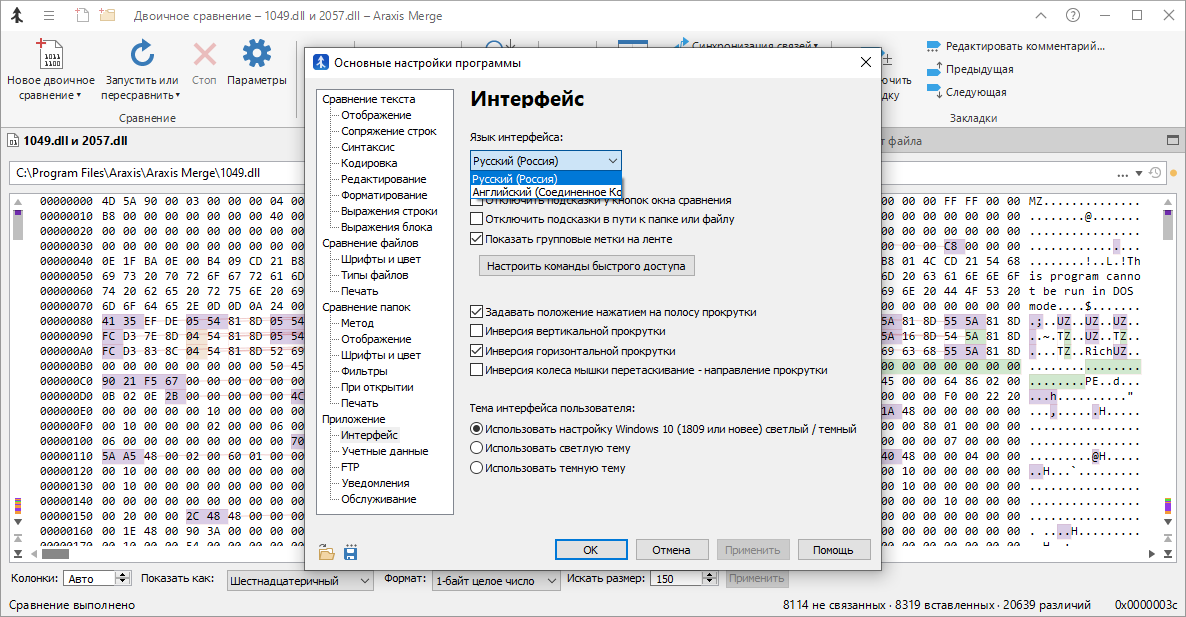
Task: Click the Стоп red cross icon
Action: [204, 54]
